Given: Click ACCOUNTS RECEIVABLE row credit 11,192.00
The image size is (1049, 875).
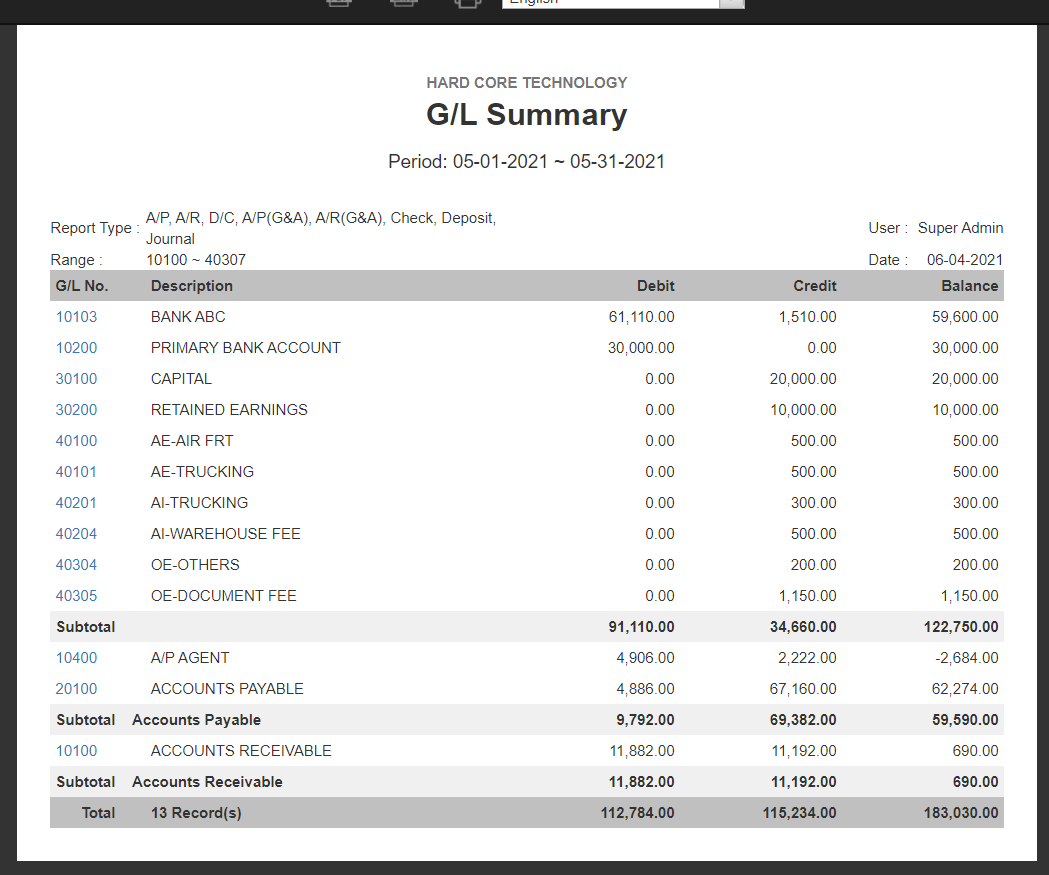Looking at the screenshot, I should (804, 751).
